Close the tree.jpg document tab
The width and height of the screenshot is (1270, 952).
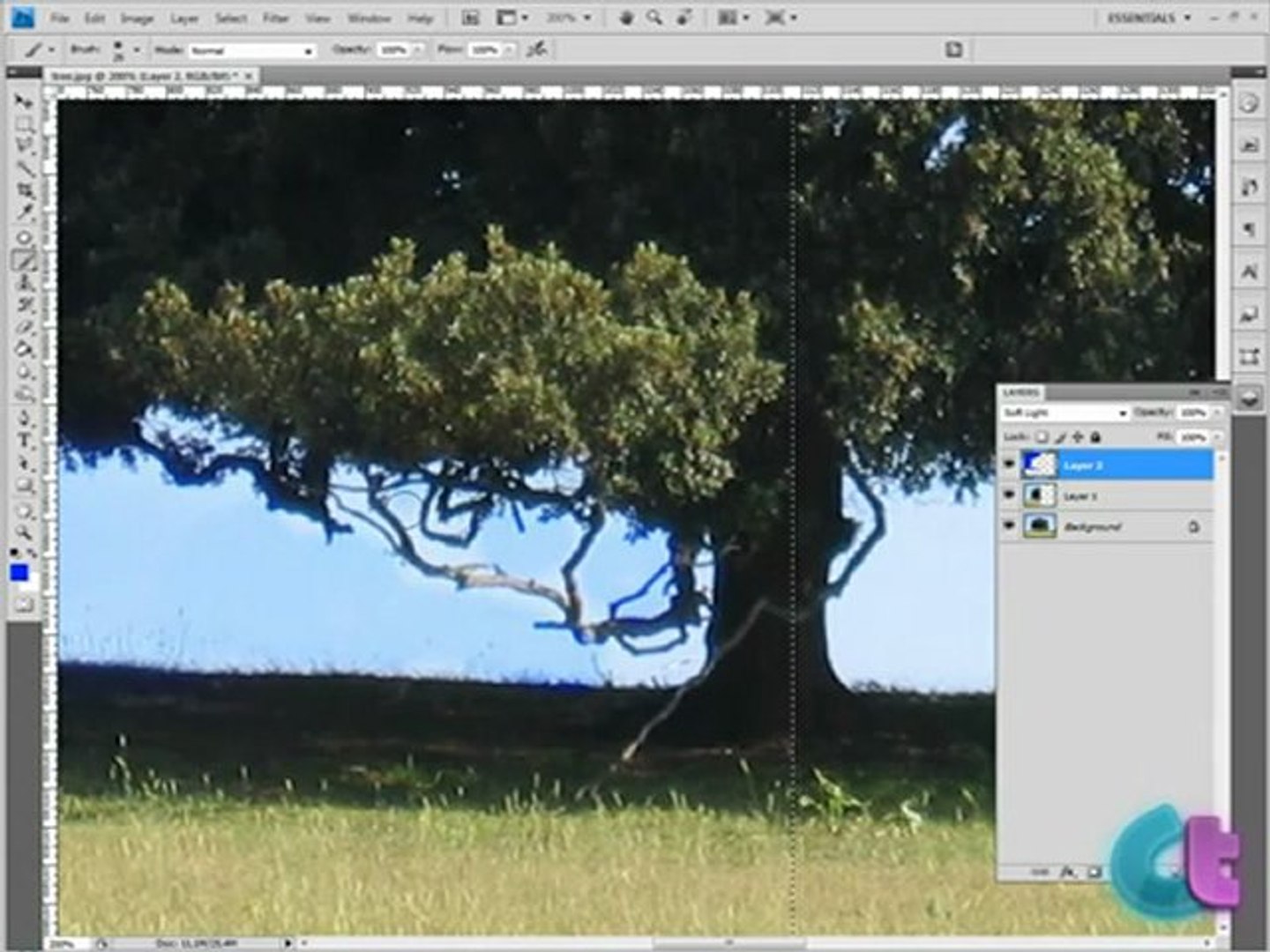click(x=249, y=77)
